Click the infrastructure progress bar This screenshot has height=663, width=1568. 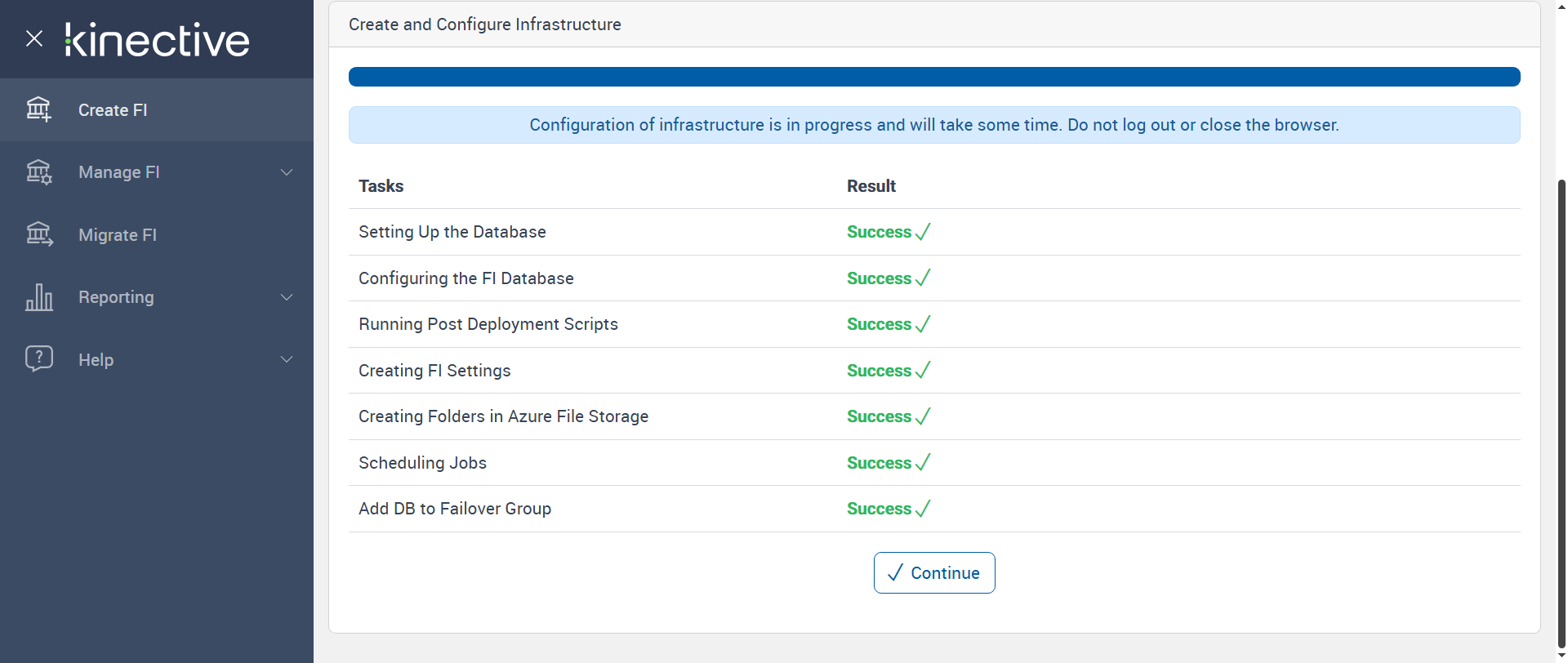(x=933, y=77)
